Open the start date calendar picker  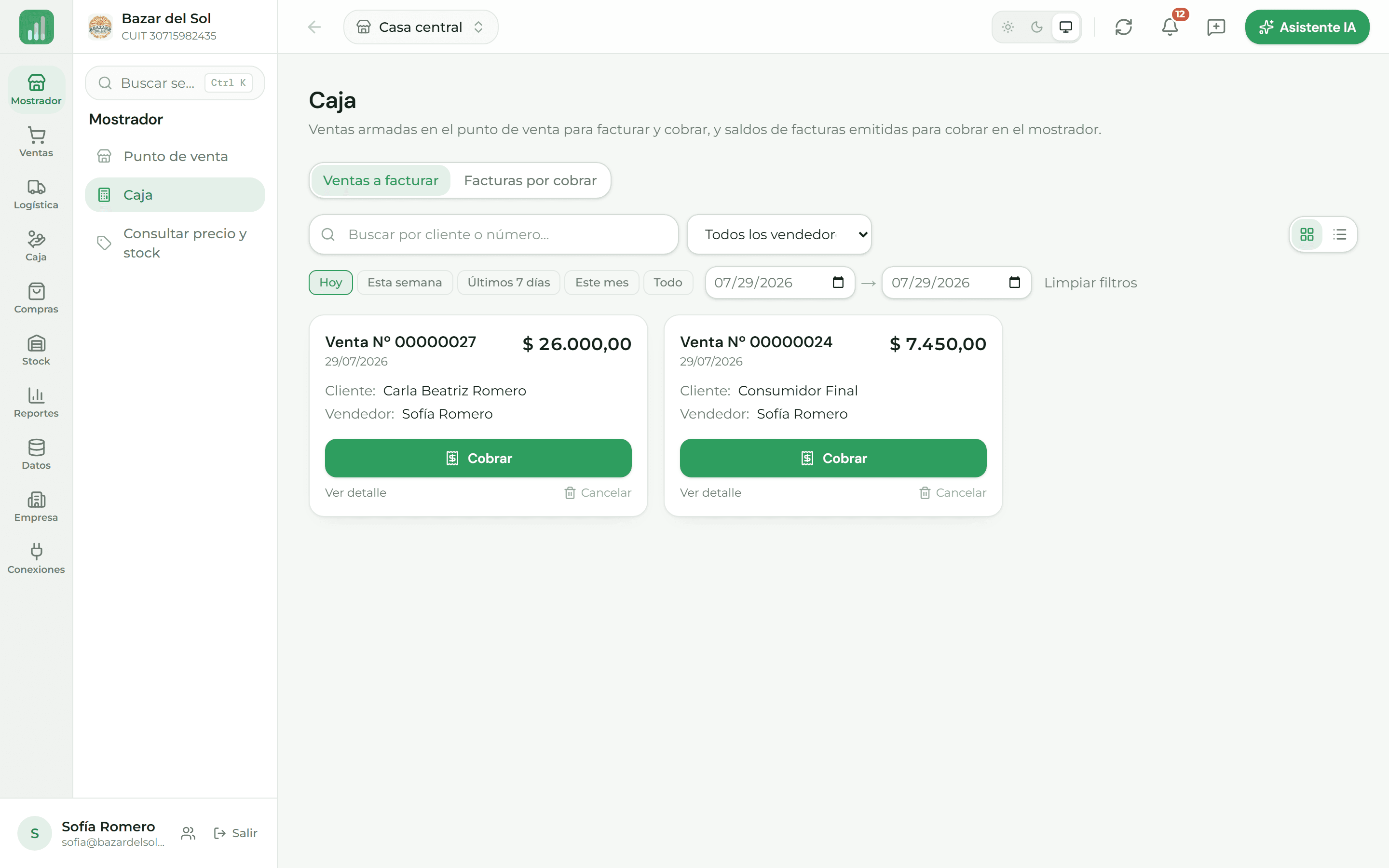coord(837,283)
